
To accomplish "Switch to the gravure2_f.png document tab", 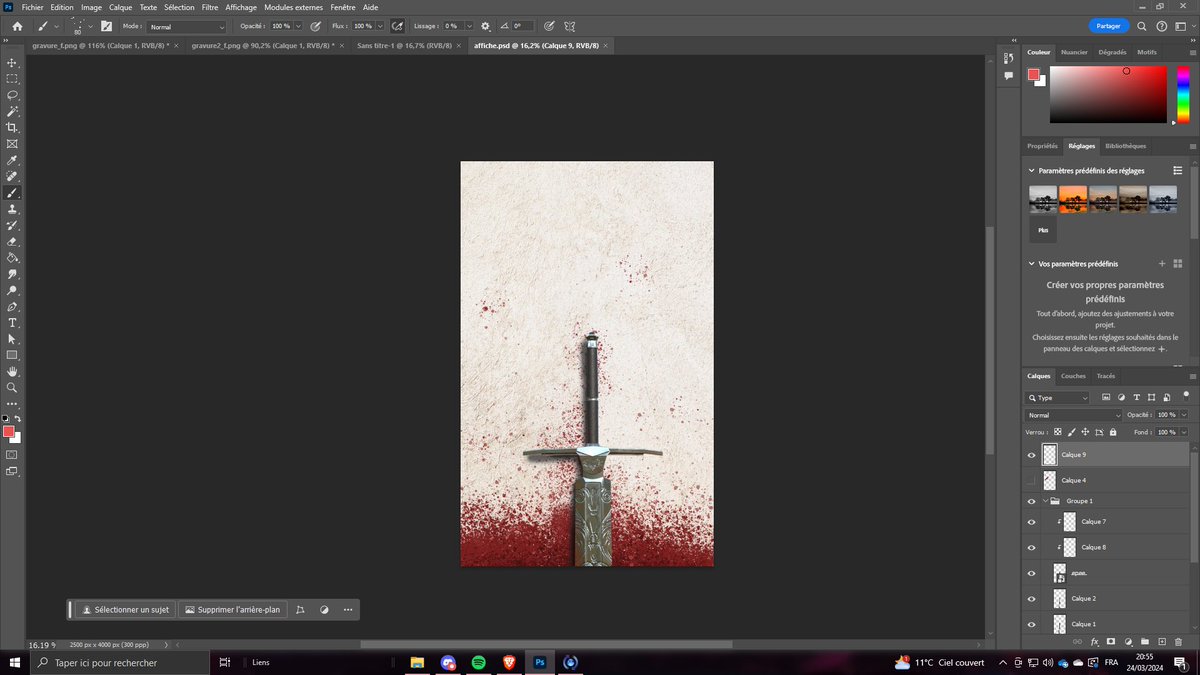I will [x=264, y=46].
